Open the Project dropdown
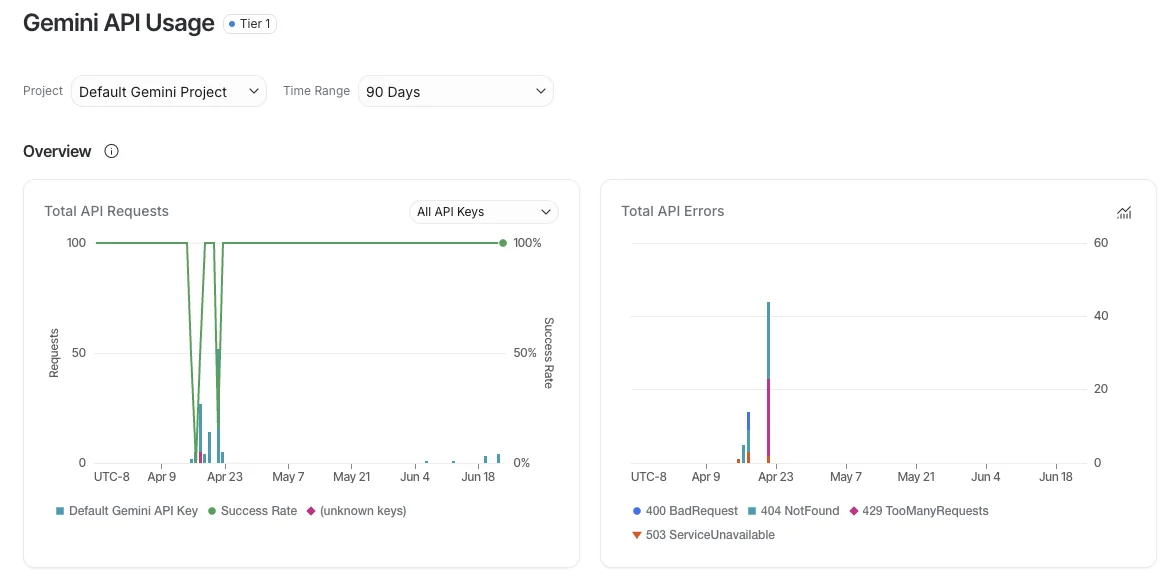Image resolution: width=1174 pixels, height=588 pixels. (169, 91)
